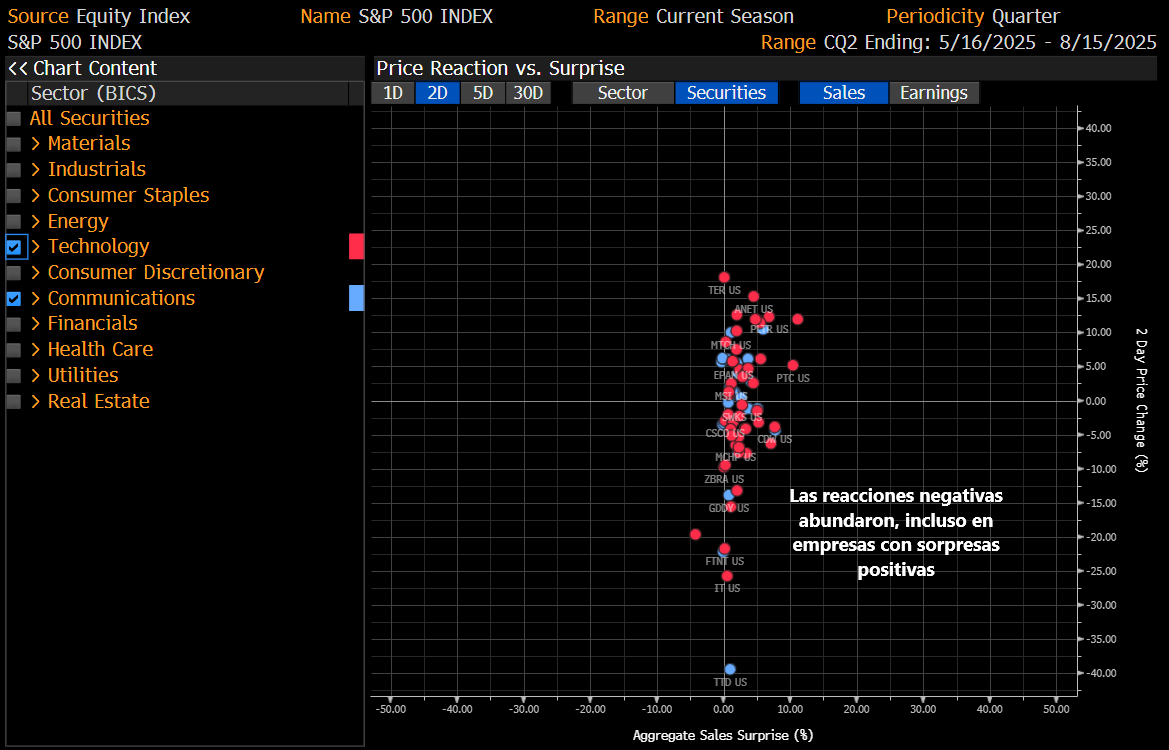
Task: Switch view to Sector
Action: 623,93
